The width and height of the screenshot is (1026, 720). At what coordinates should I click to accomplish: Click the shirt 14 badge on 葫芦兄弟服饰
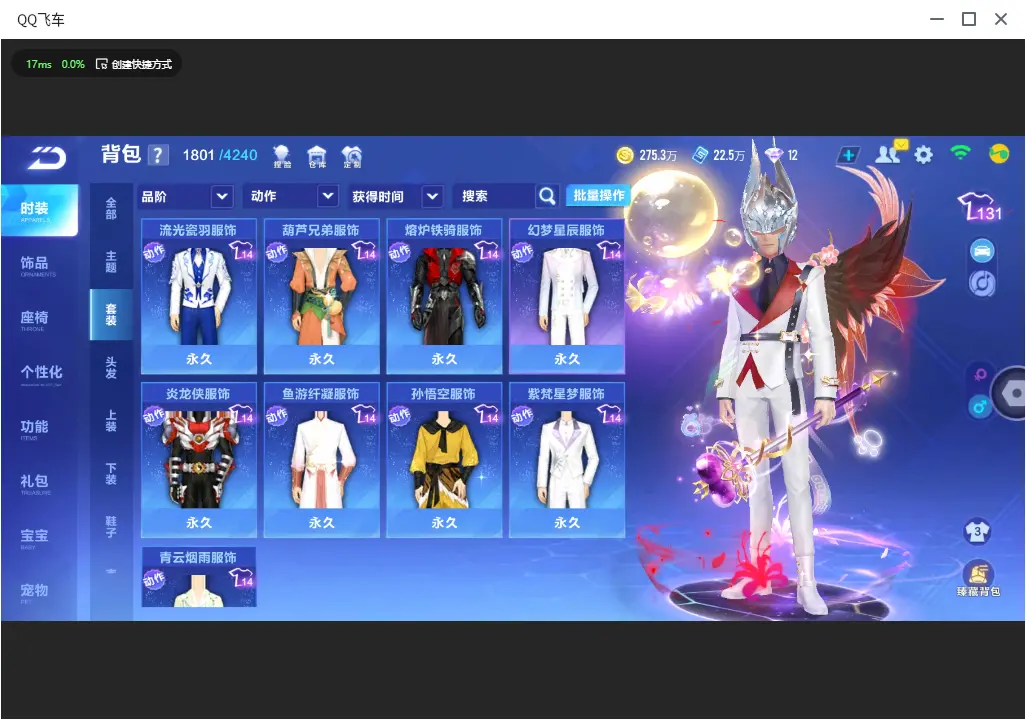[x=364, y=251]
